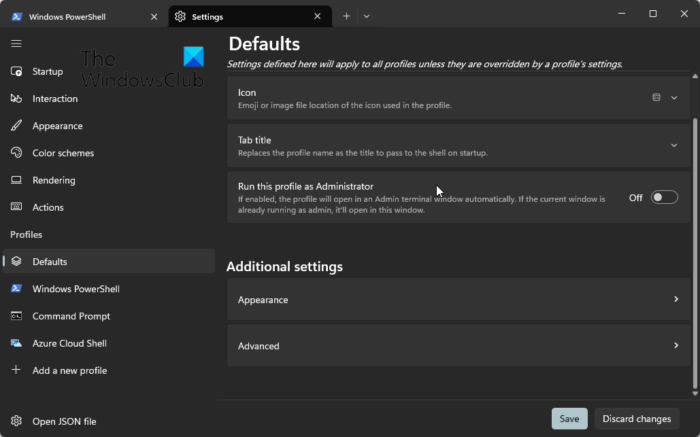Select the Command Prompt profile
700x437 pixels.
[70, 316]
